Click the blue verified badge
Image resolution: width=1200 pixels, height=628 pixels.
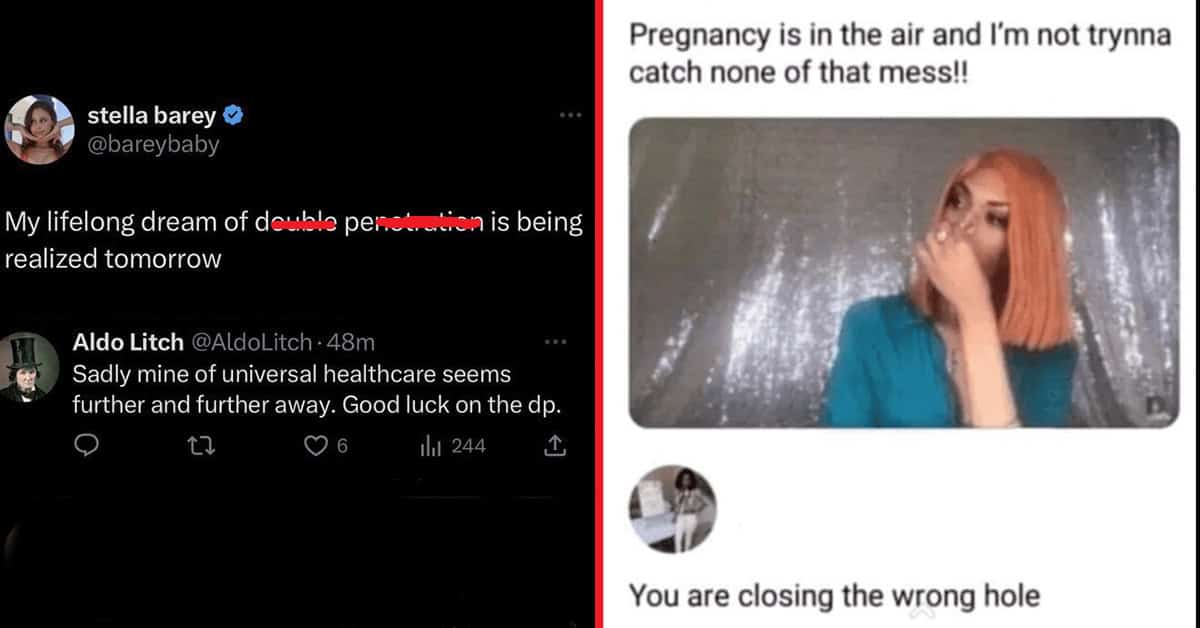(233, 116)
